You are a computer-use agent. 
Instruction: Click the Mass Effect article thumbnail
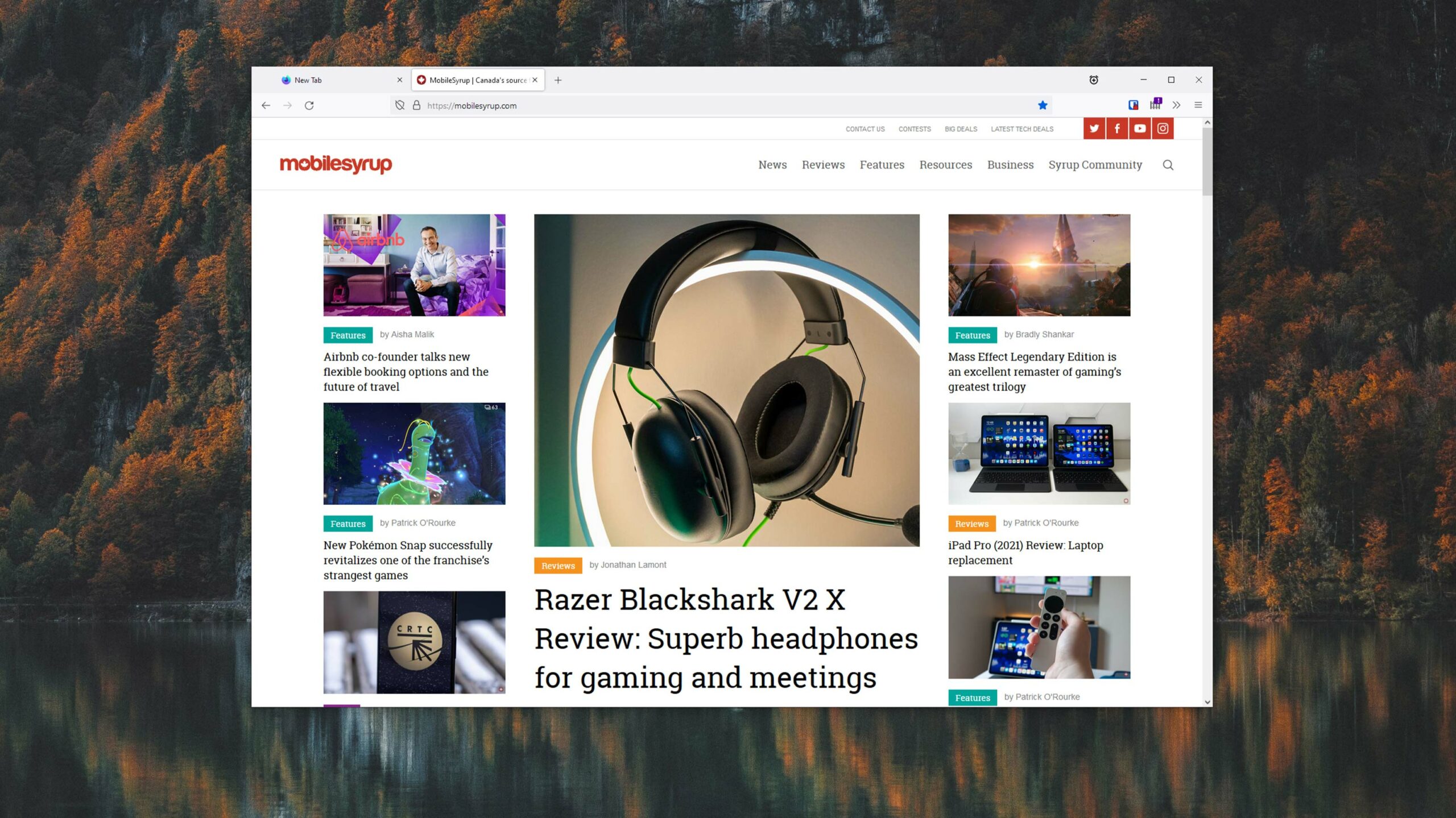[x=1039, y=265]
